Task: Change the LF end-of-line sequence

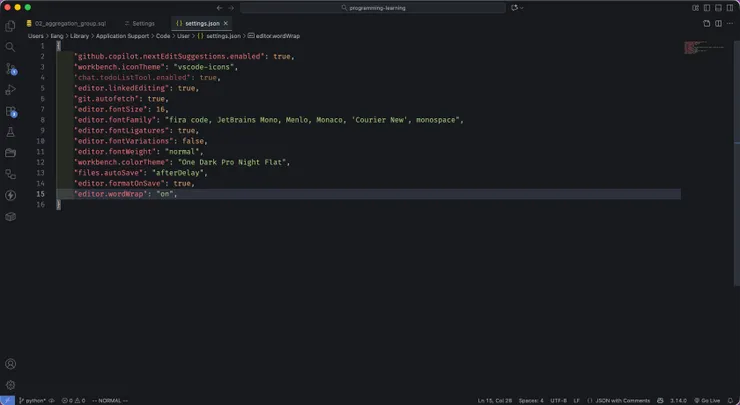Action: click(x=576, y=400)
